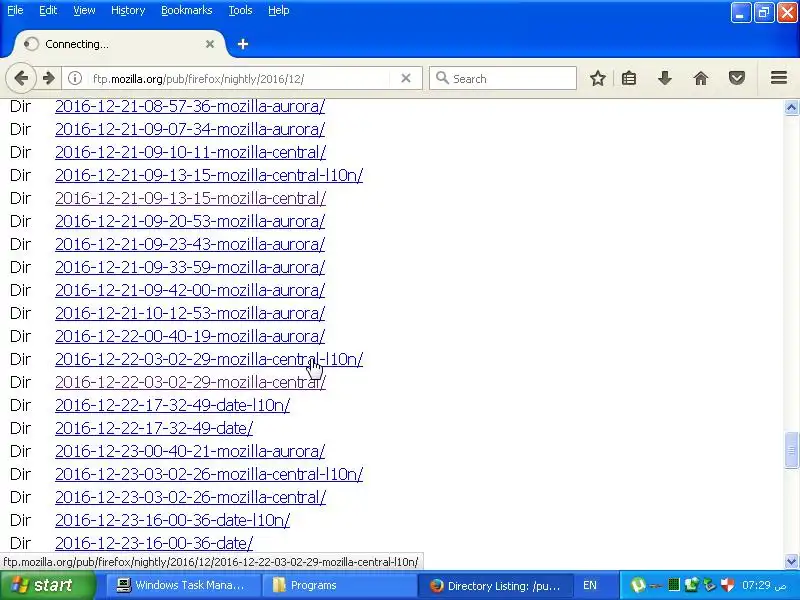Open 2016-12-21-09-42-00-mozilla-aurora/ link

pos(190,290)
